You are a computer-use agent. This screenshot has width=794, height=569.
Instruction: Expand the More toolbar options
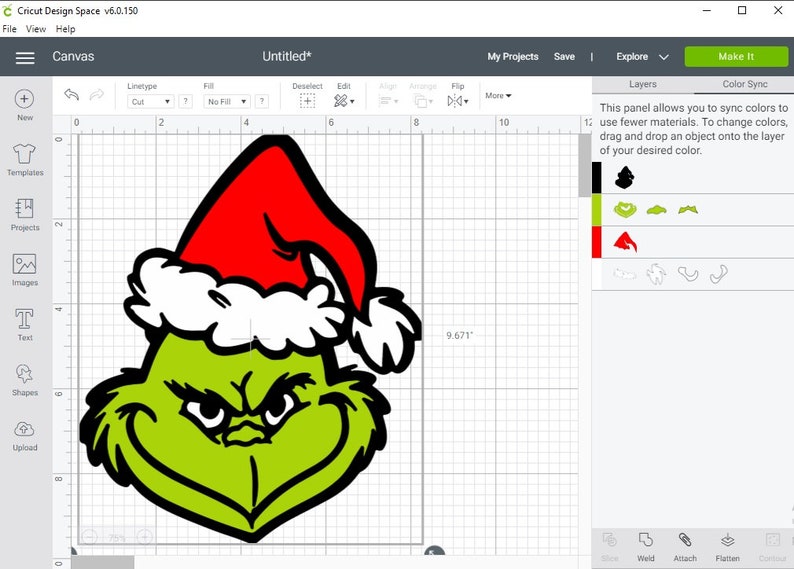[498, 95]
